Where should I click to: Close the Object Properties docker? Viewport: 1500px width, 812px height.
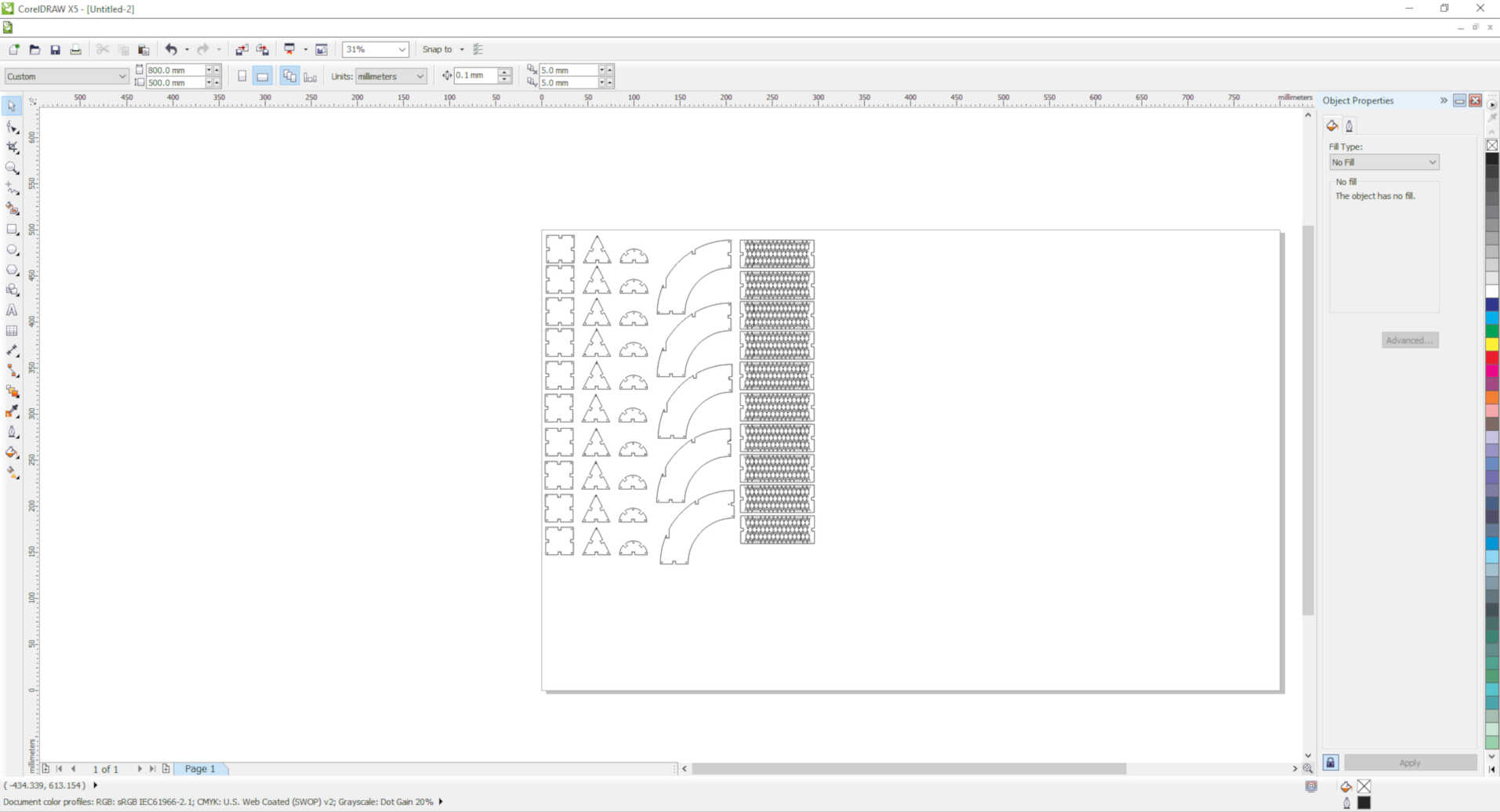pyautogui.click(x=1475, y=100)
